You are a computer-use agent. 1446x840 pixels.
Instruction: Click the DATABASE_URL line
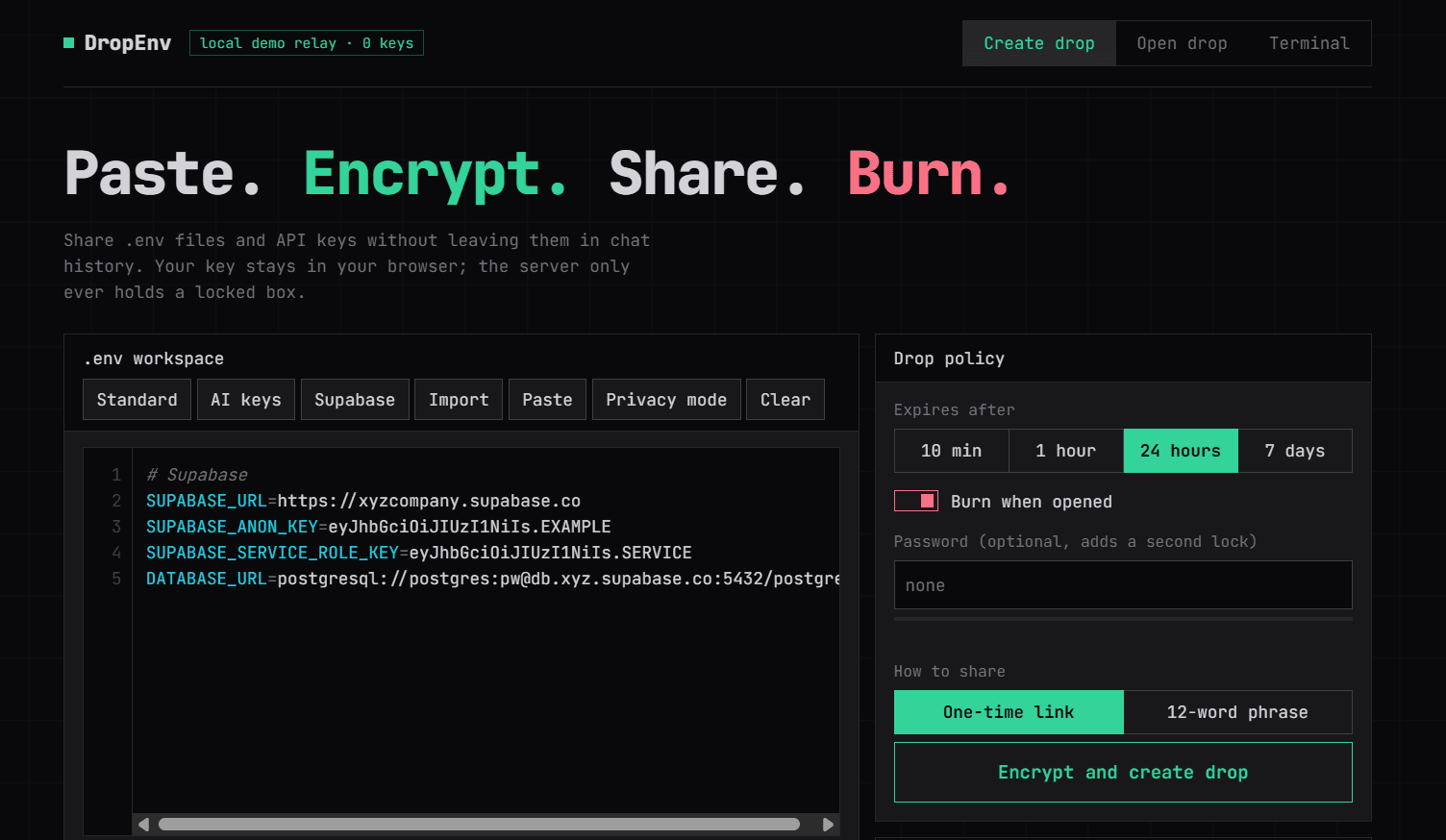tap(492, 579)
